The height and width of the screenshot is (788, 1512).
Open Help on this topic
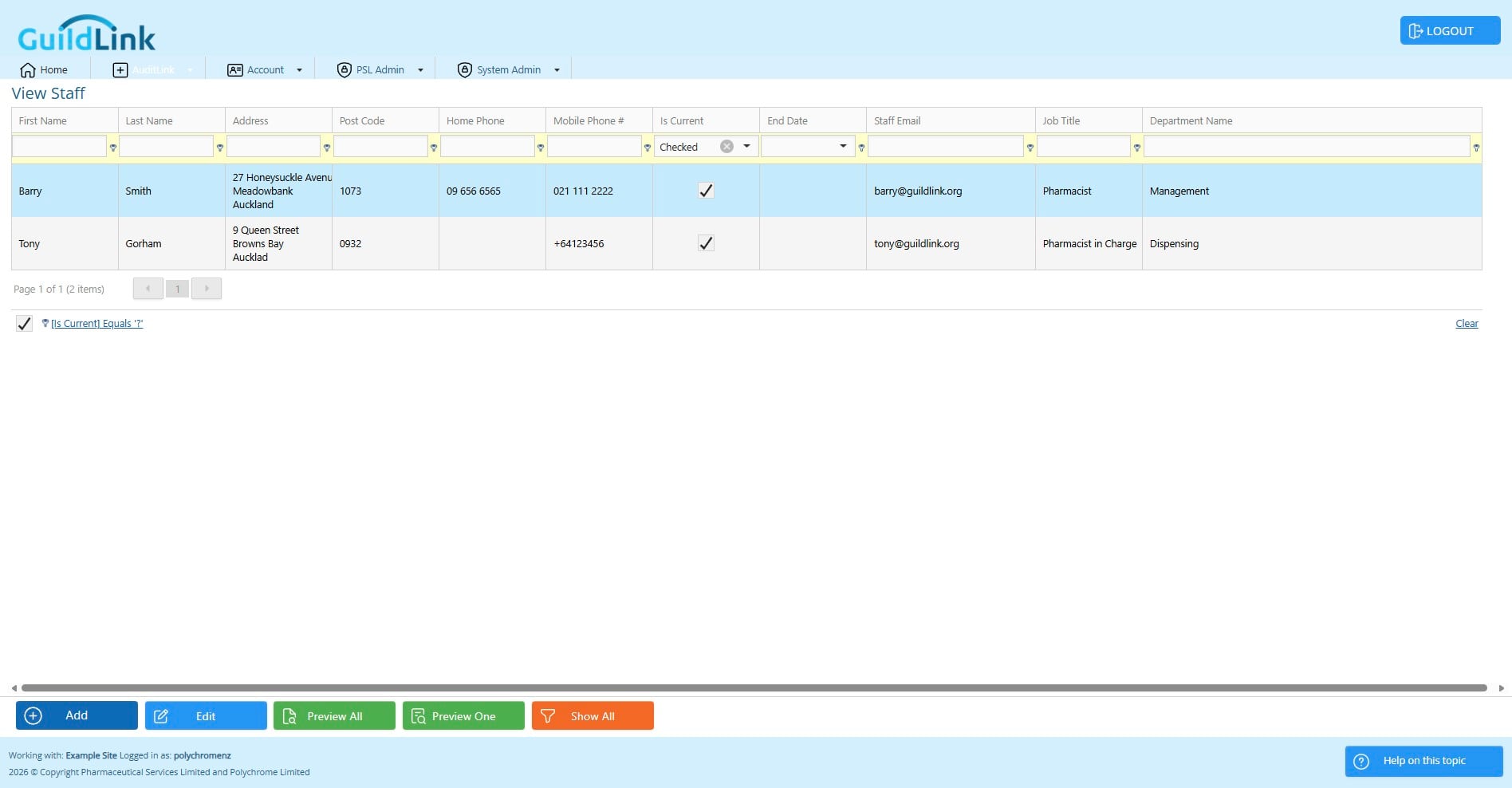1423,761
